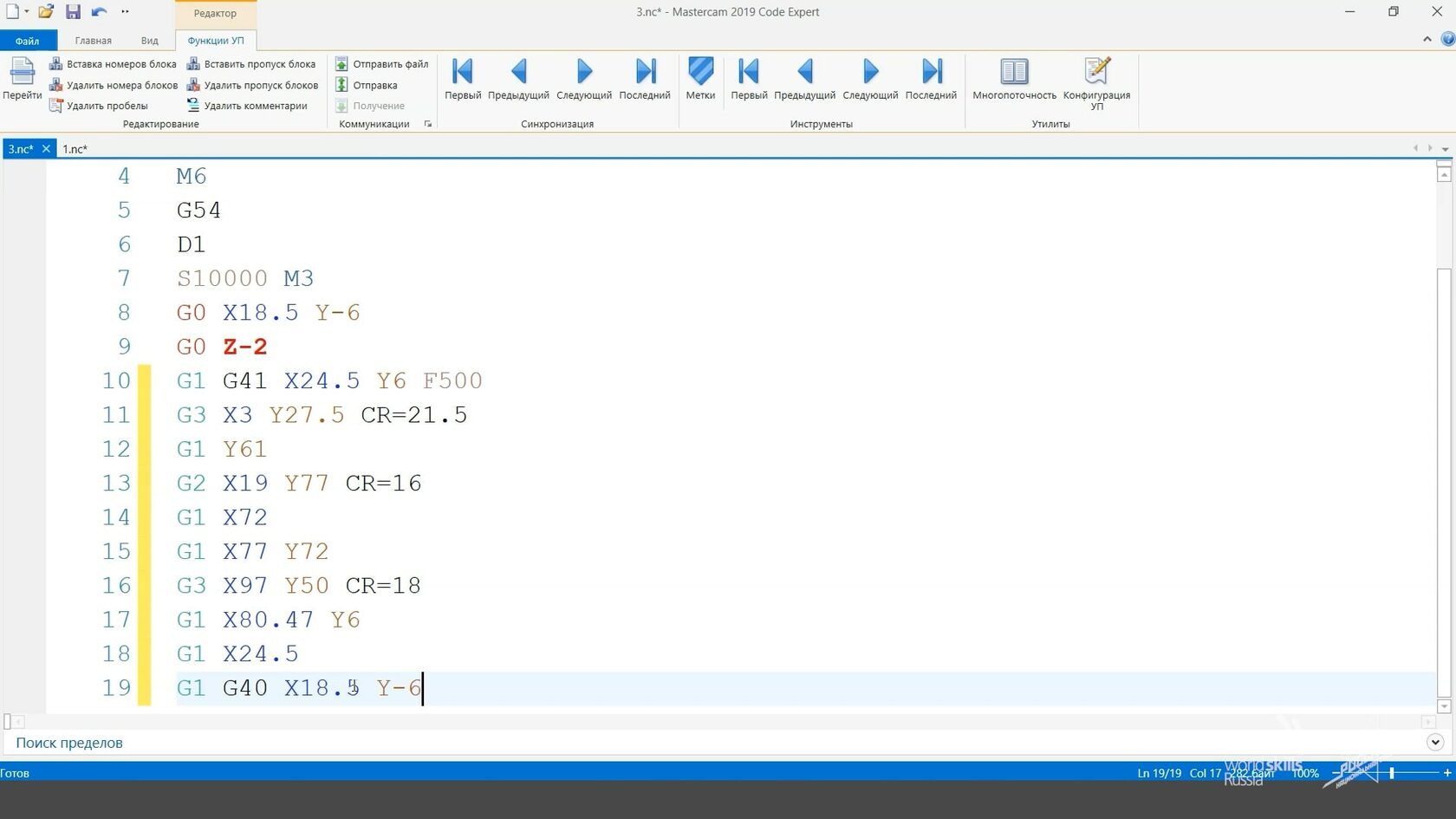Click code line "S10000 M3"

tap(245, 278)
